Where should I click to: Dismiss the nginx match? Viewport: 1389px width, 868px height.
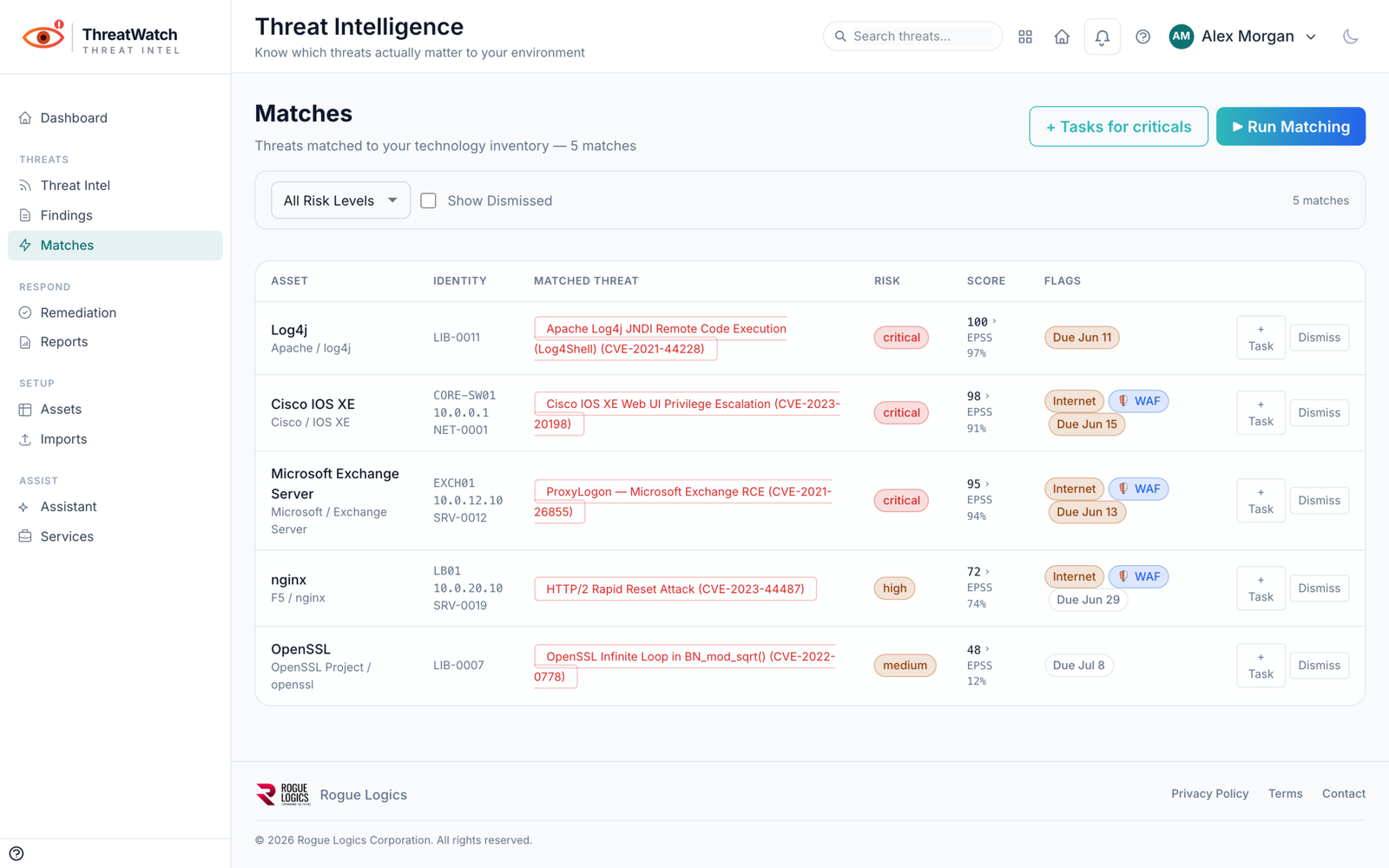coord(1319,589)
